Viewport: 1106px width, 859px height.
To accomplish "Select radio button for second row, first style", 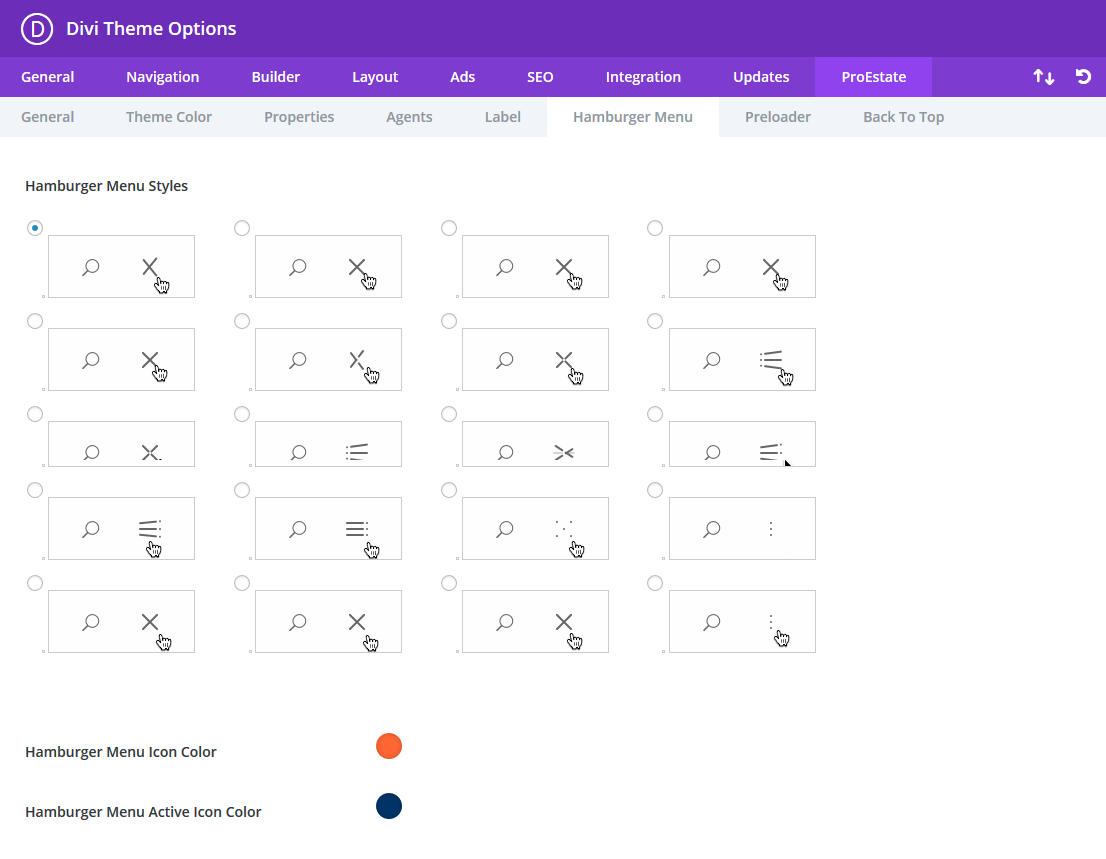I will [x=35, y=321].
